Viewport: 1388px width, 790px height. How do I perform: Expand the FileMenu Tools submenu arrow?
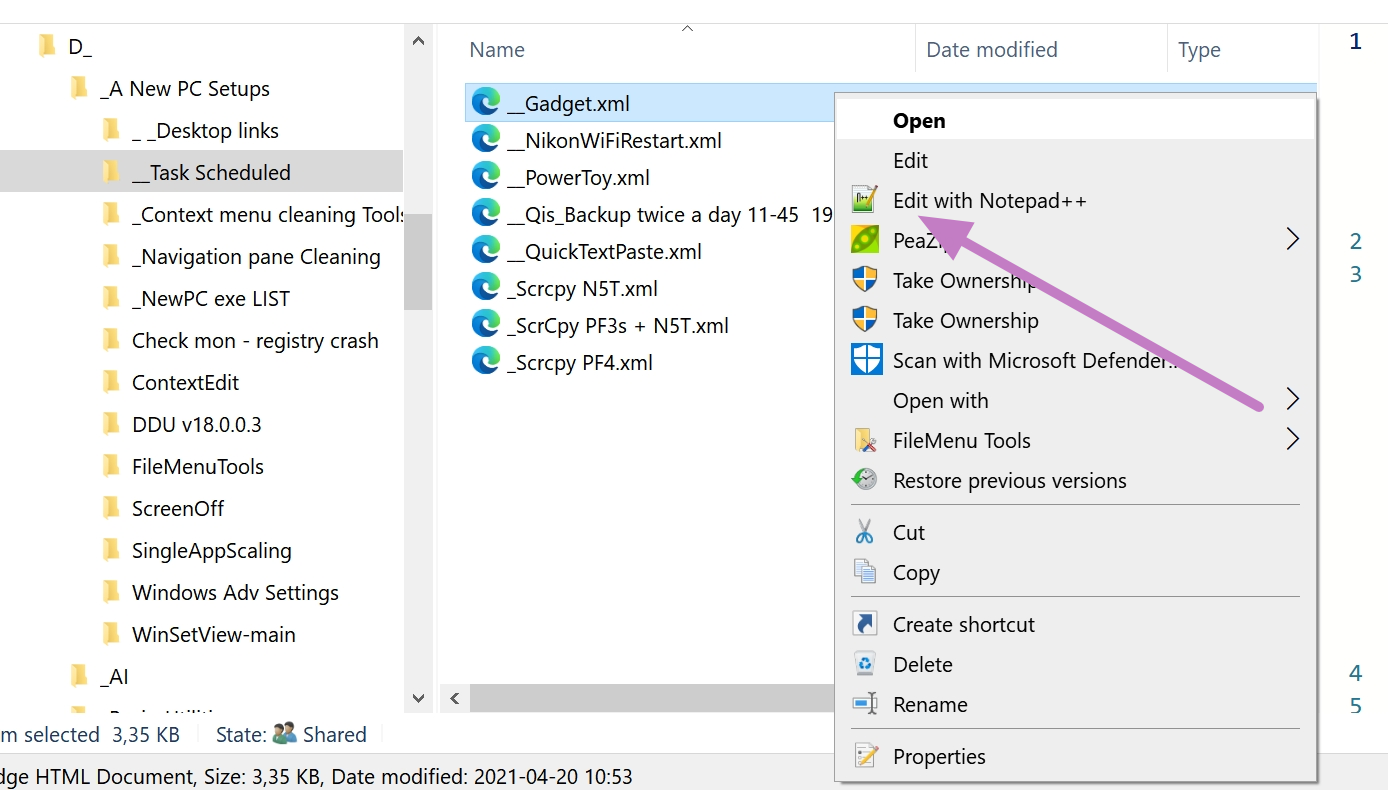[x=1292, y=440]
